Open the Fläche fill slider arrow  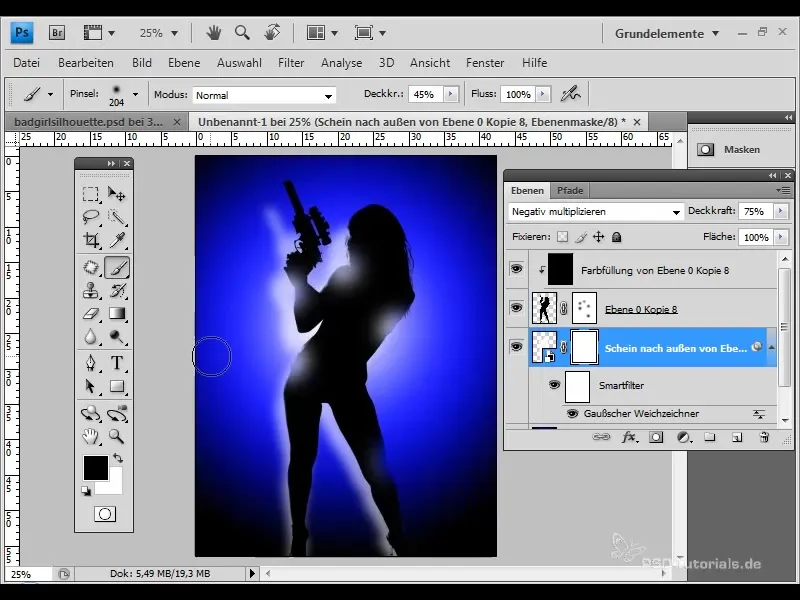coord(780,237)
